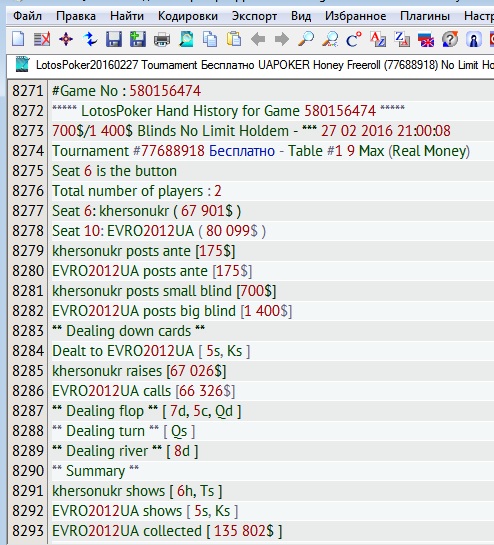Click the blue swap arrows icon
This screenshot has width=494, height=545.
tap(90, 39)
